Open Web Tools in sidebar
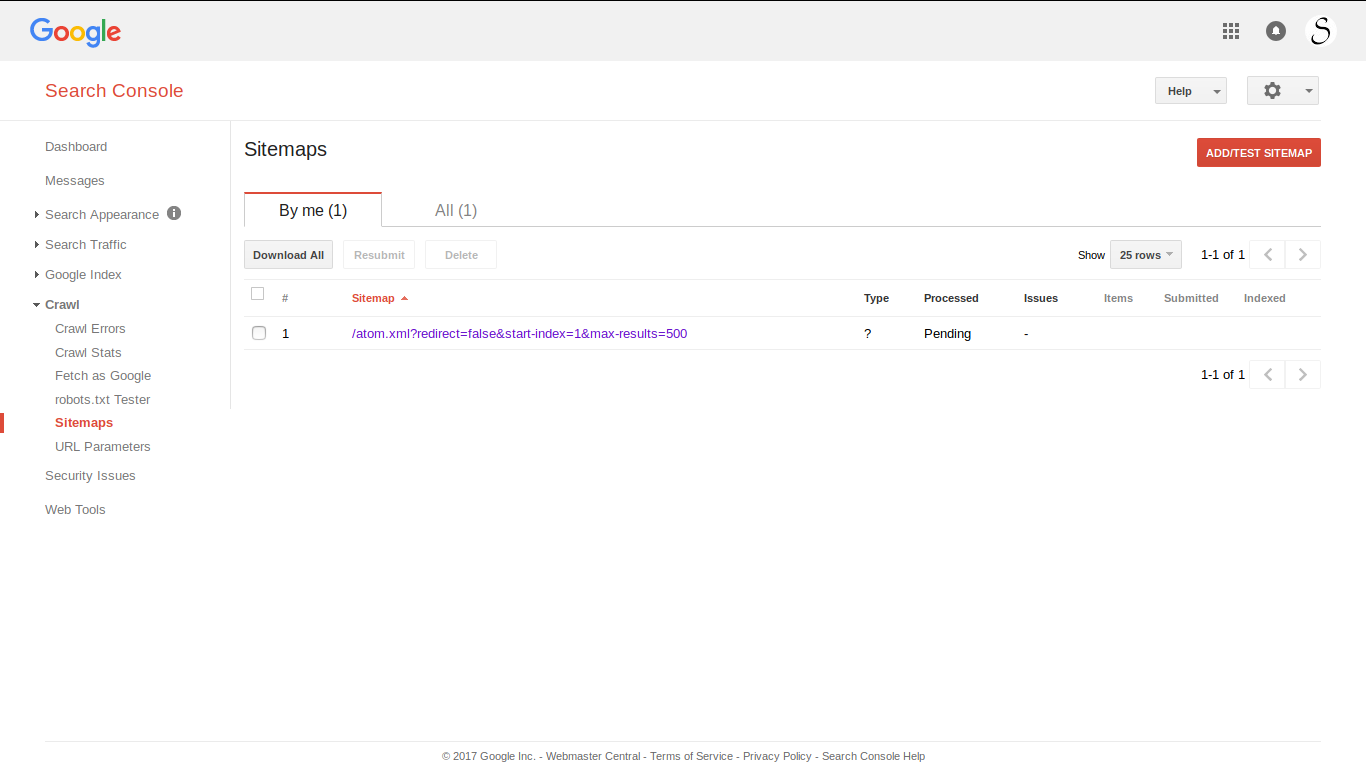 point(75,510)
